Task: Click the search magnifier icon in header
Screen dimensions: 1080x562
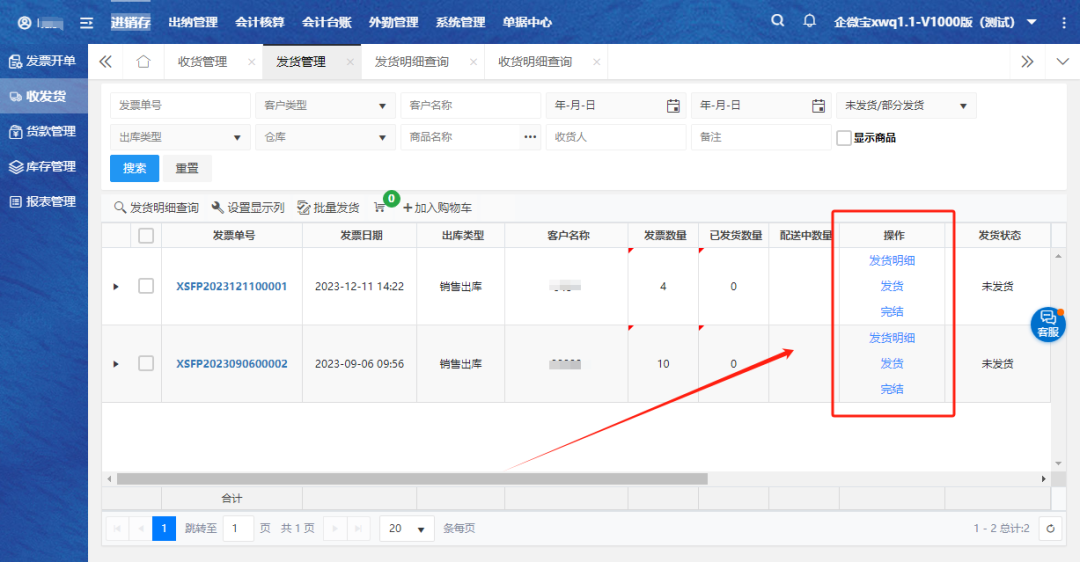Action: click(778, 21)
